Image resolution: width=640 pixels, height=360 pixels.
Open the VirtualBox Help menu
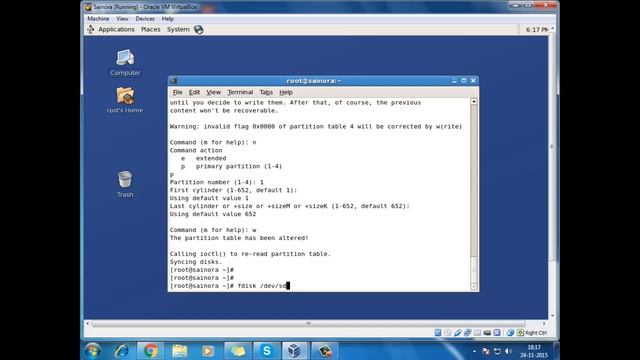tap(168, 19)
